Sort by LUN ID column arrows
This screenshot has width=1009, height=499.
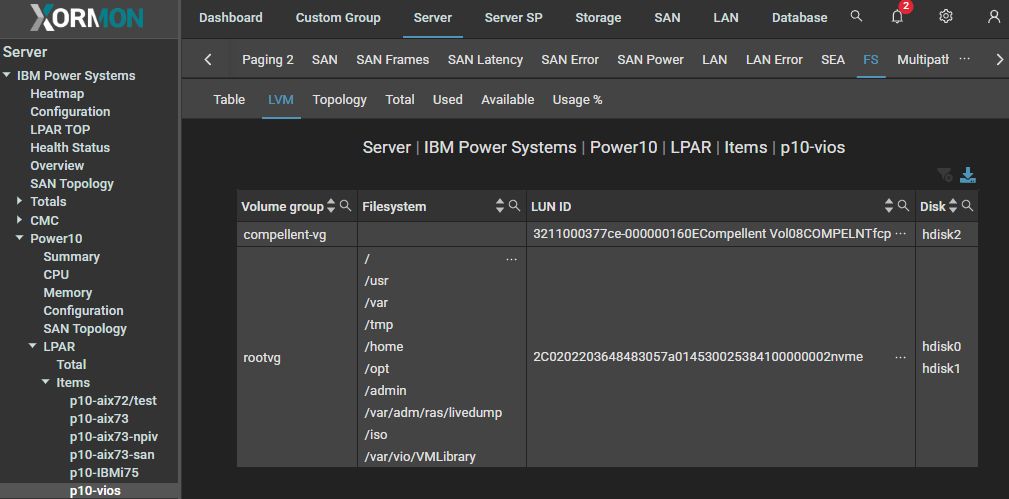[889, 206]
